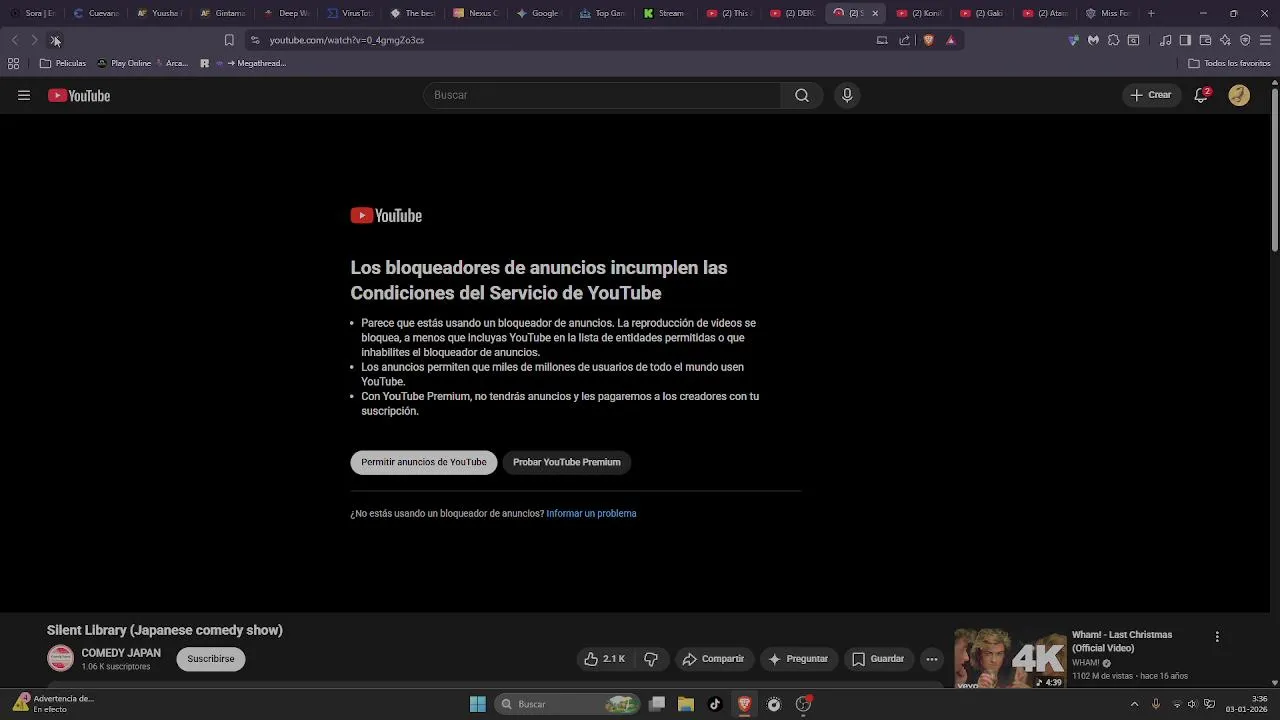
Task: Go to YouTube home via the logo
Action: click(x=79, y=96)
